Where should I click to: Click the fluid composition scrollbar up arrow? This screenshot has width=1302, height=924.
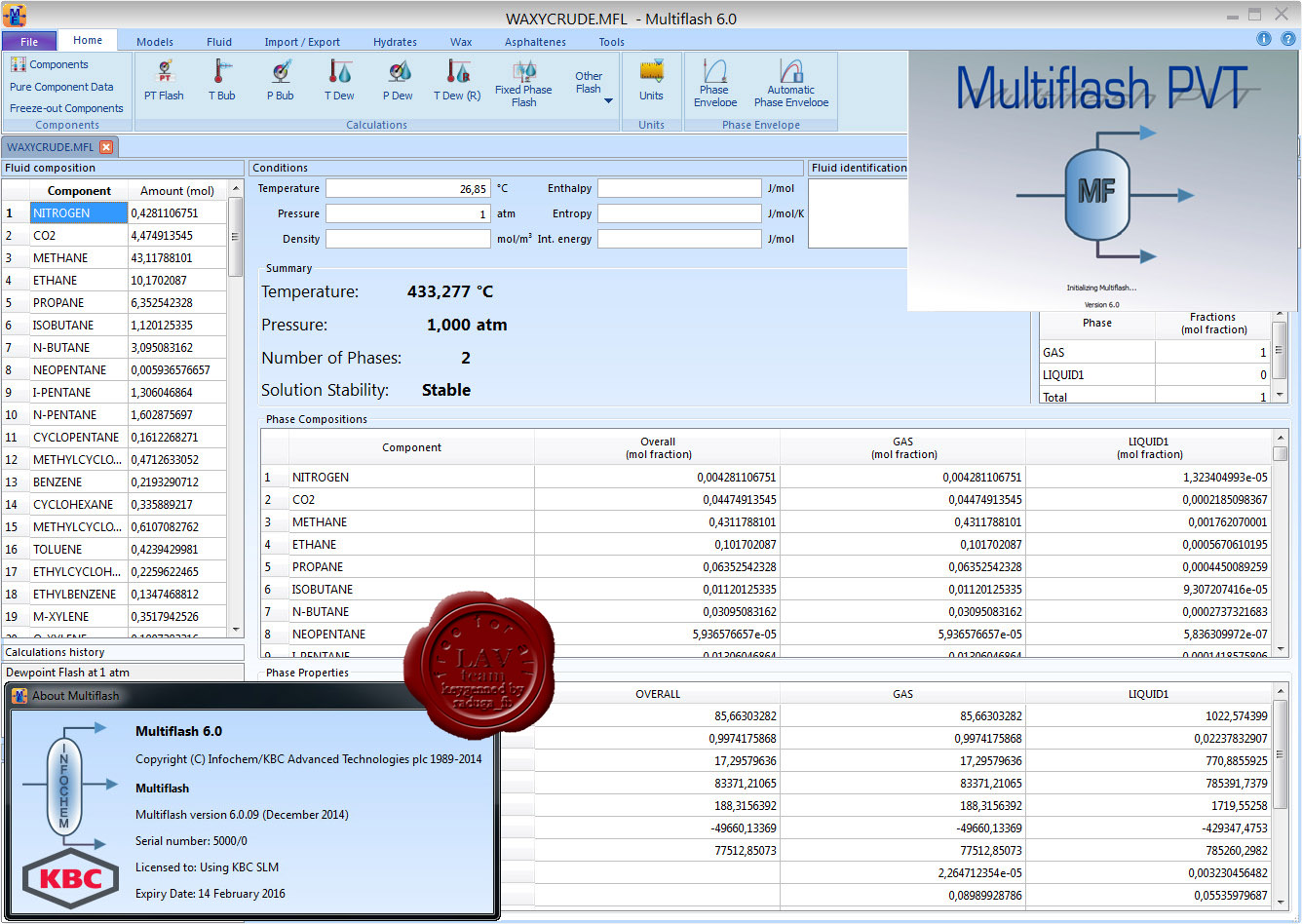point(235,188)
